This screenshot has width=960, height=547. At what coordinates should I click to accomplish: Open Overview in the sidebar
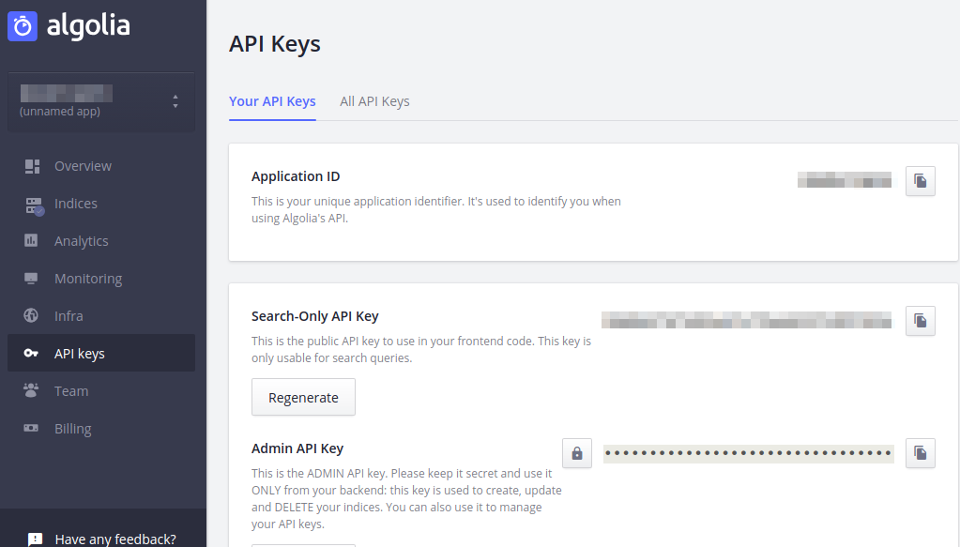click(101, 166)
